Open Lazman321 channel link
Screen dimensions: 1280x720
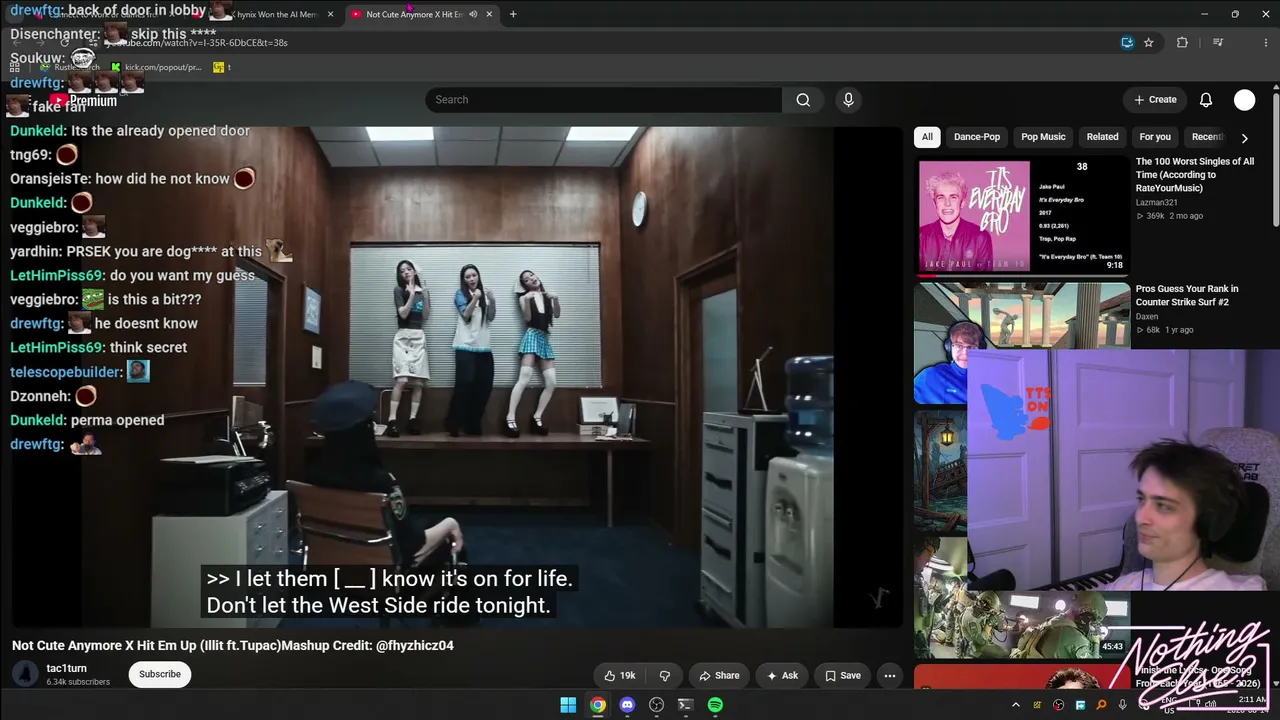coord(1156,202)
